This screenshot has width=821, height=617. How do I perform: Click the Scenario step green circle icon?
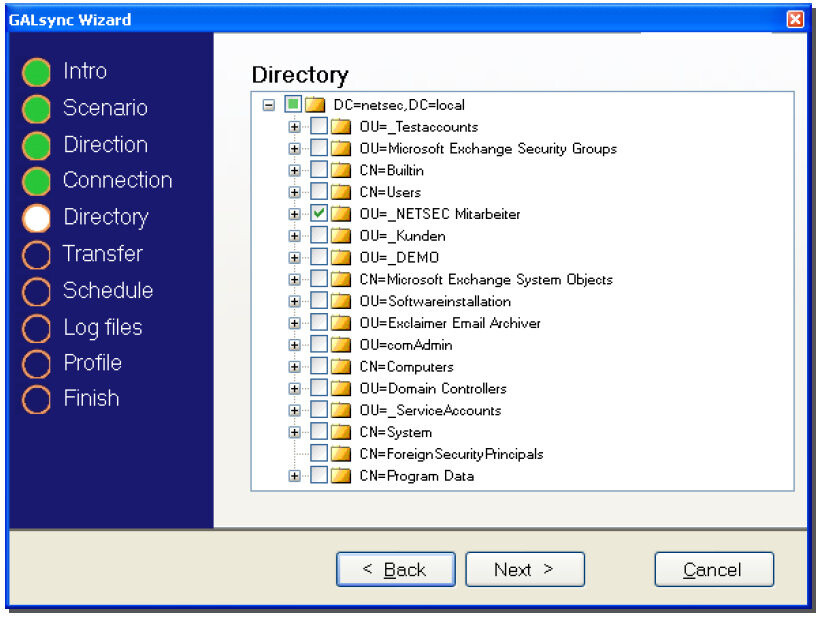(36, 109)
